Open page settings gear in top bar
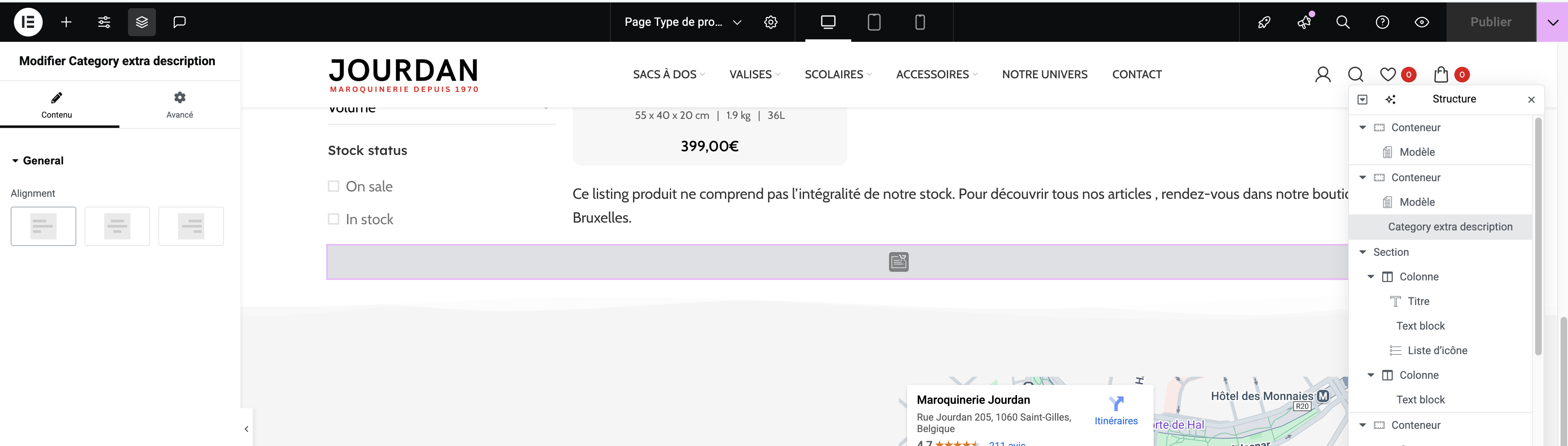 point(770,23)
